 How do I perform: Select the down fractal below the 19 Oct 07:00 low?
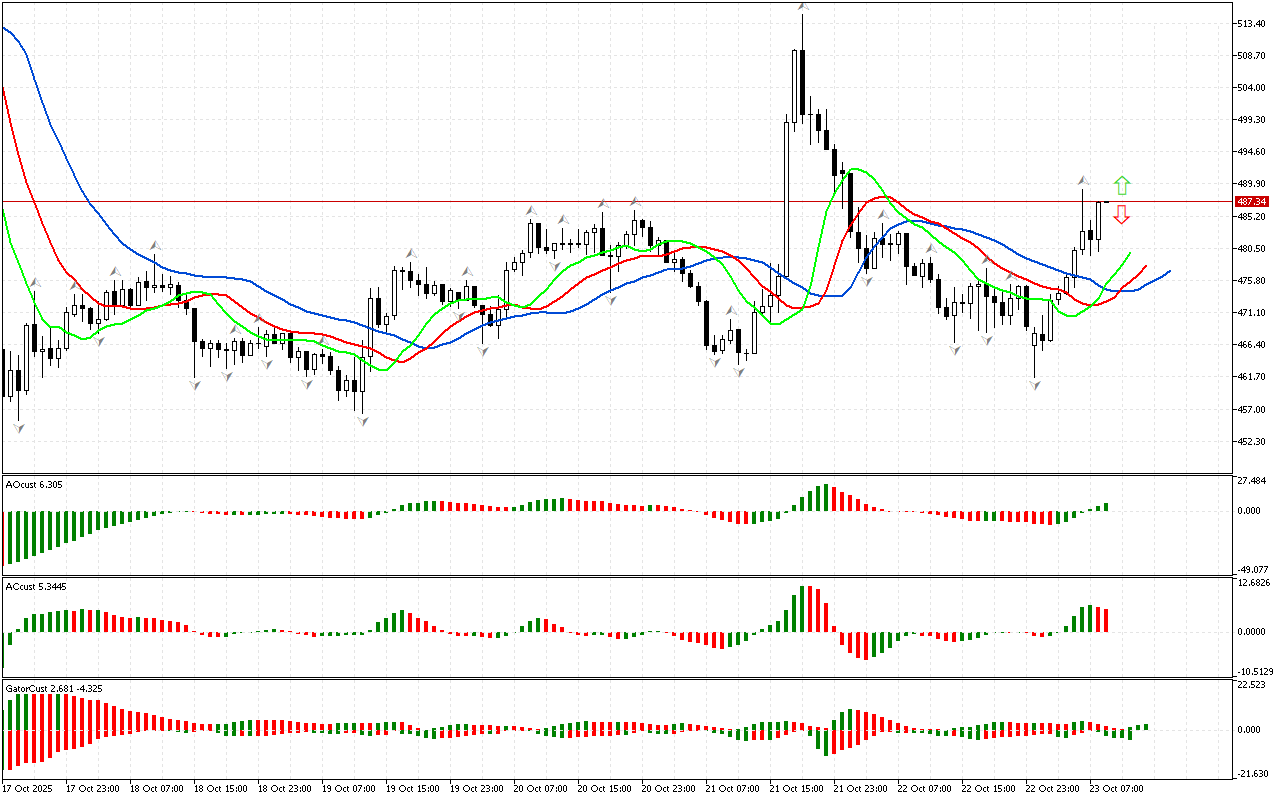coord(362,422)
